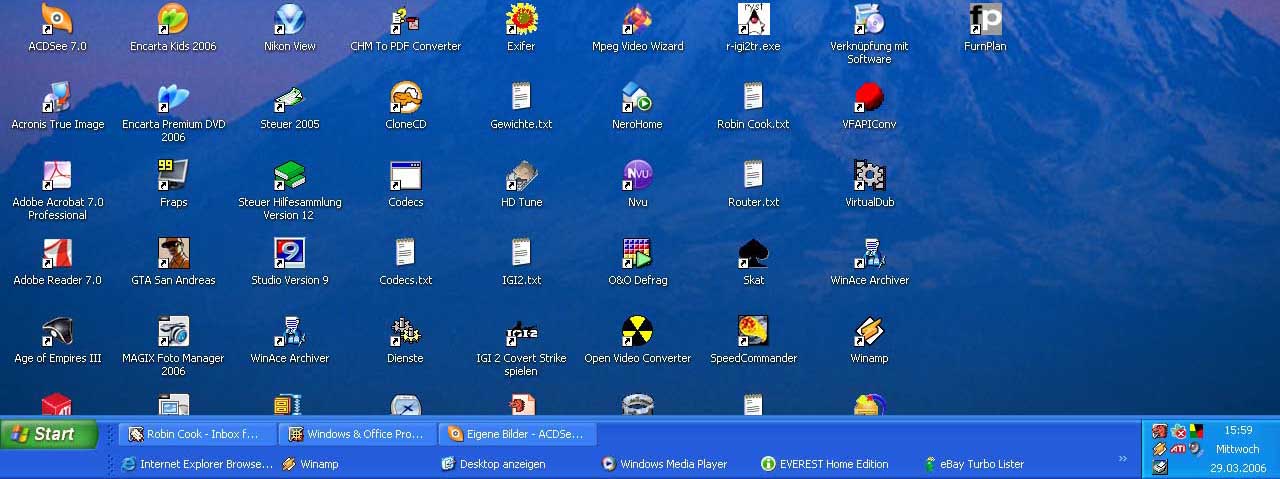Image resolution: width=1280 pixels, height=479 pixels.
Task: Launch Internet Explorer Browser from quick launch
Action: coord(196,464)
